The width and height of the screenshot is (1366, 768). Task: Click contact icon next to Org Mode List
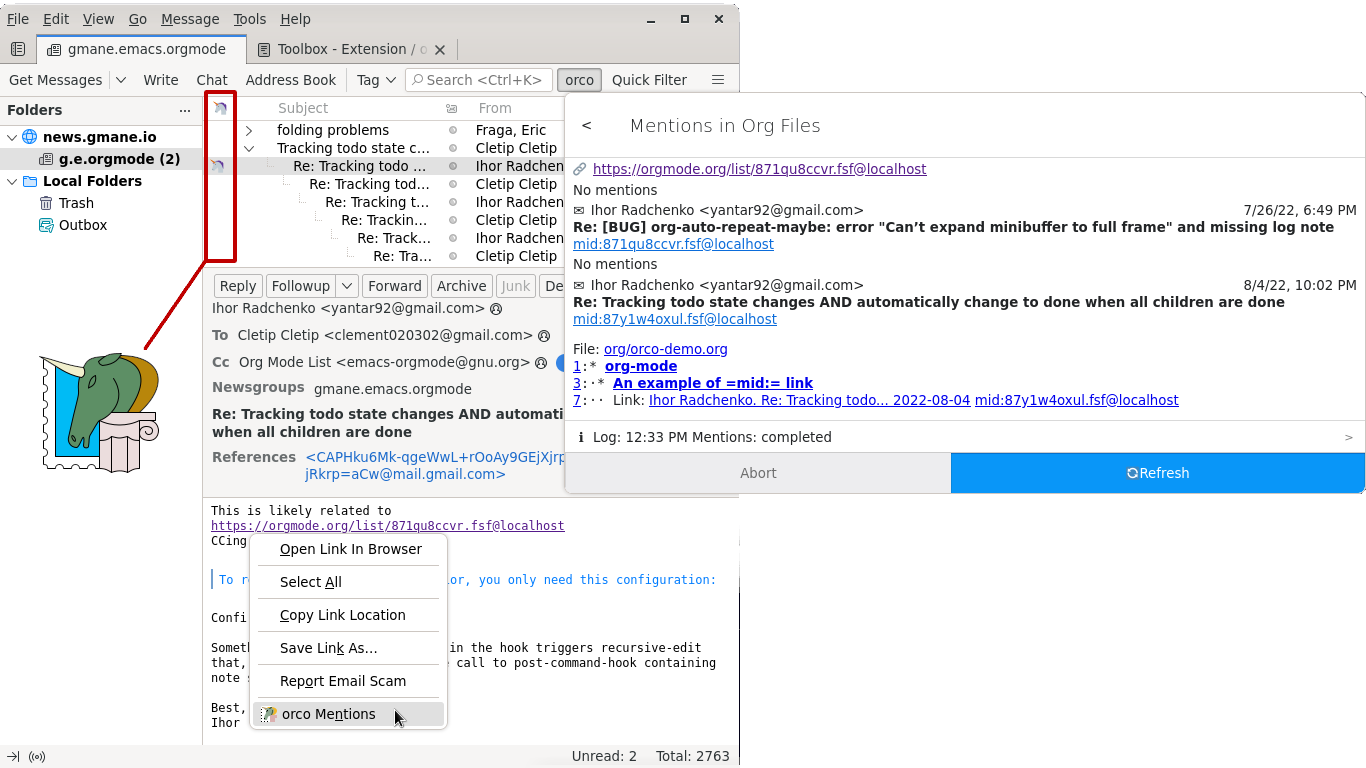541,363
